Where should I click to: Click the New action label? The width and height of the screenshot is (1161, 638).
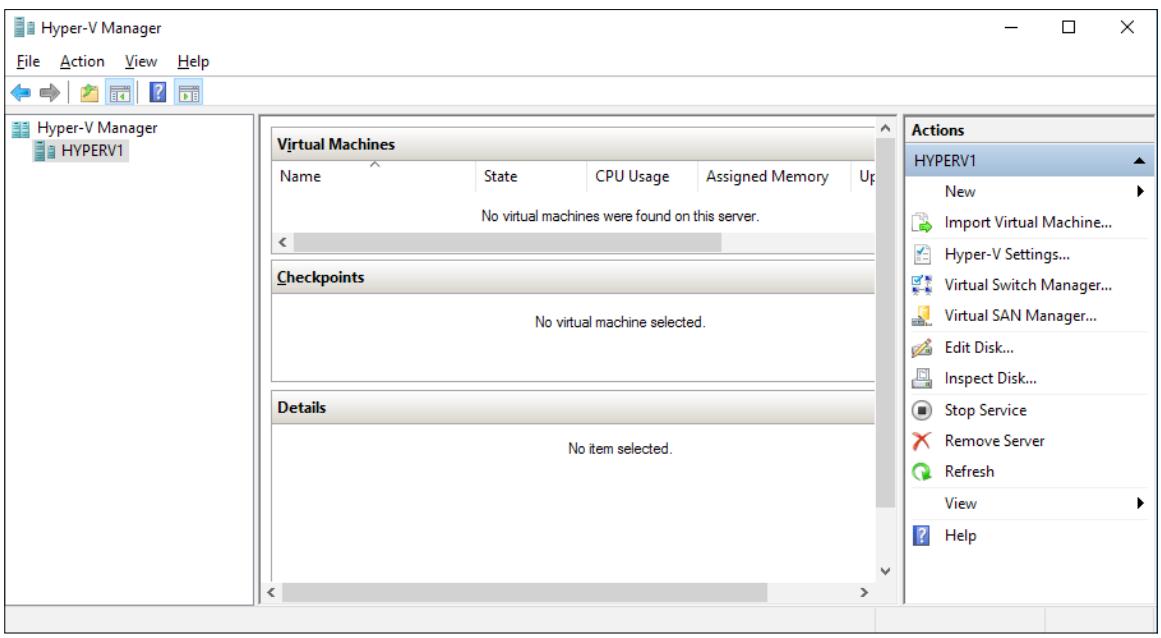(960, 192)
